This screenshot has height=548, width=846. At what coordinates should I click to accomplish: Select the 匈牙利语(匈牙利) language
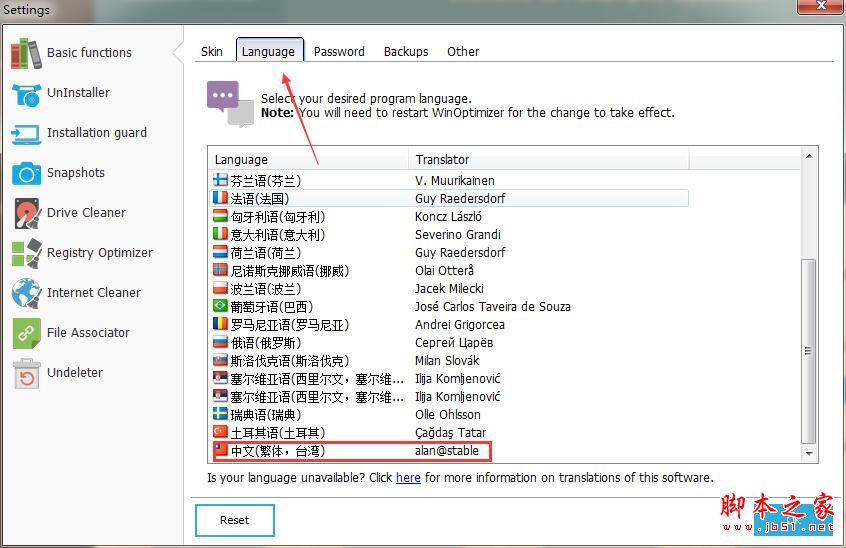(278, 217)
